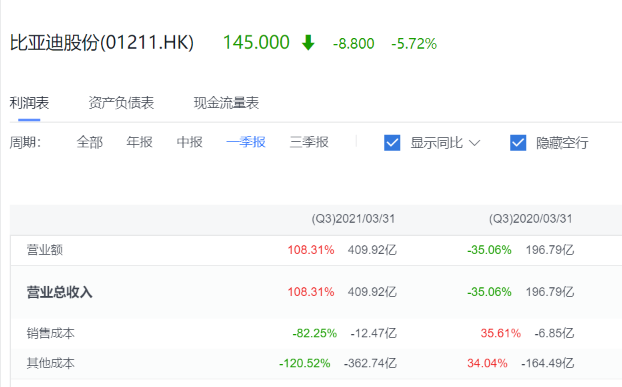Select the 年报 period filter
This screenshot has width=622, height=387.
click(x=140, y=142)
